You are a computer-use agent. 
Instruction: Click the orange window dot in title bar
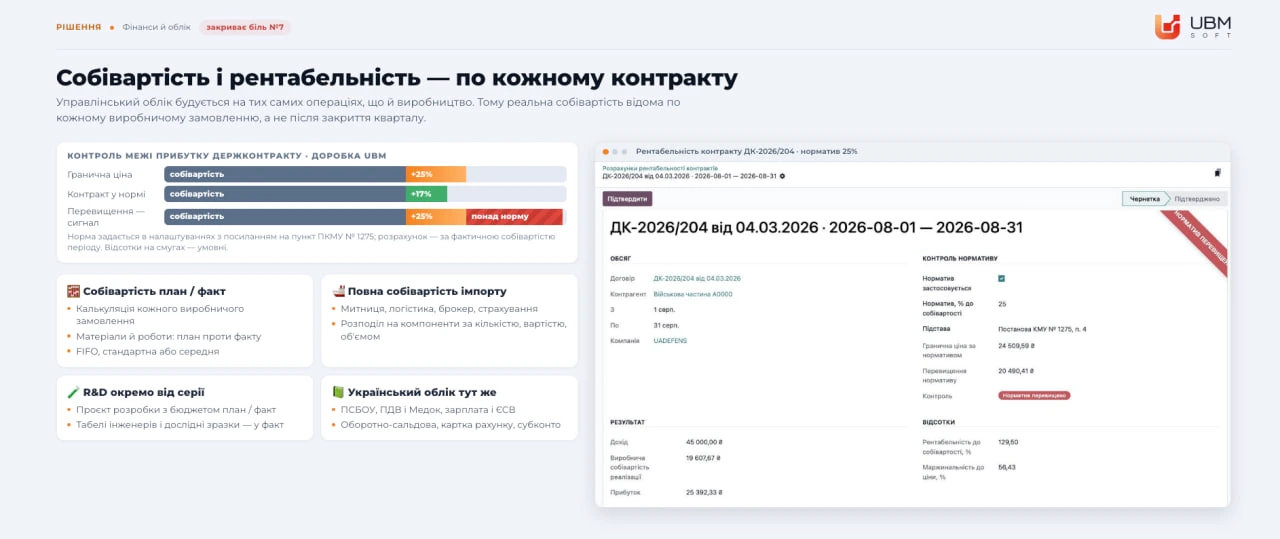click(606, 151)
